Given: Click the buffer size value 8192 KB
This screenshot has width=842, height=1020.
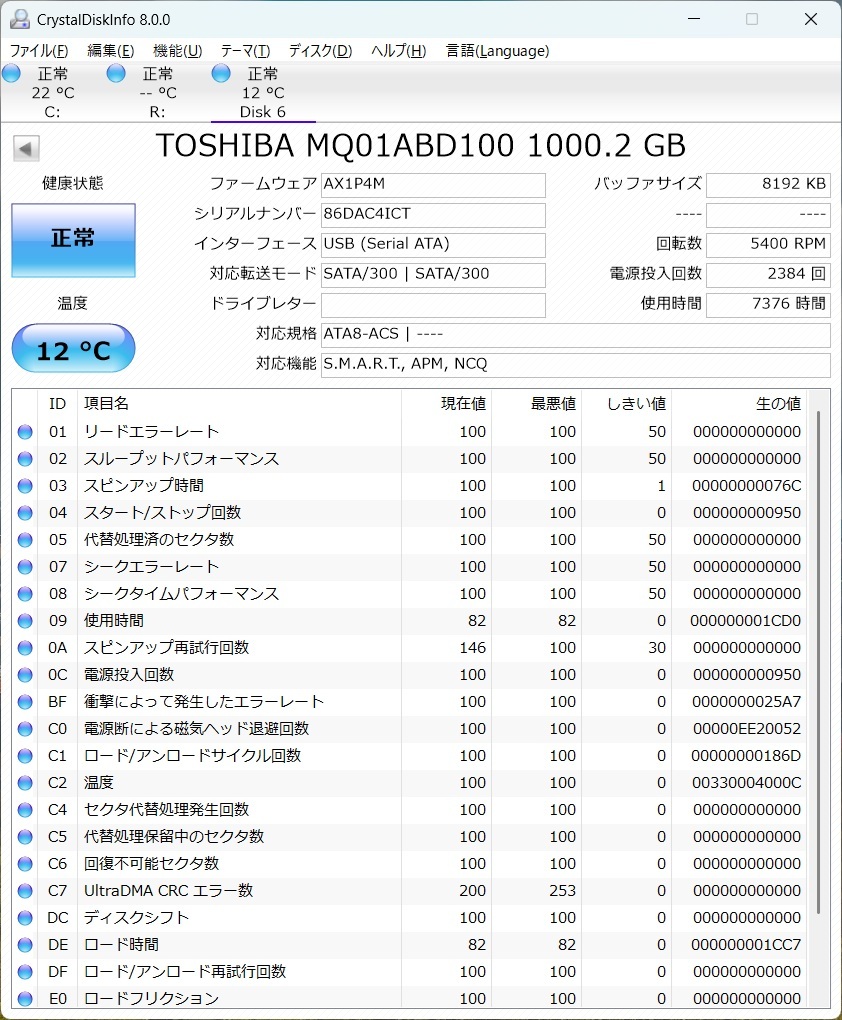Looking at the screenshot, I should pyautogui.click(x=768, y=185).
